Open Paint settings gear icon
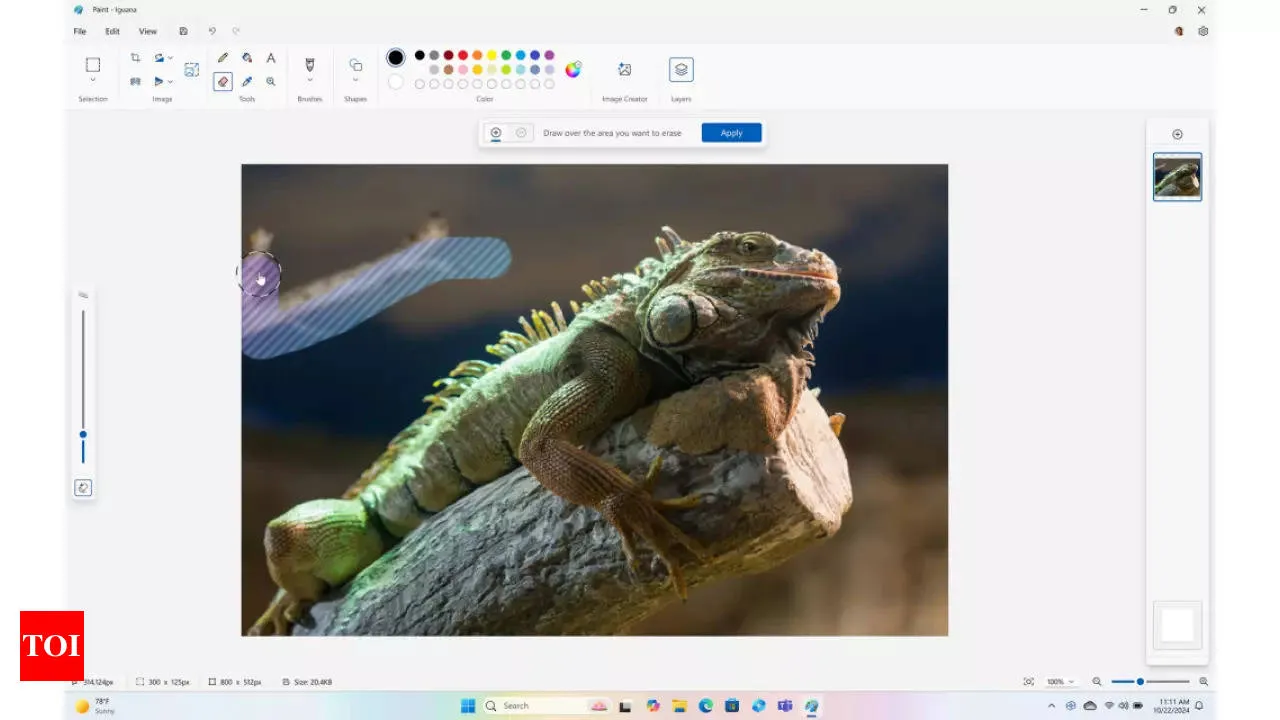Screen dimensions: 1280x720 (1203, 31)
